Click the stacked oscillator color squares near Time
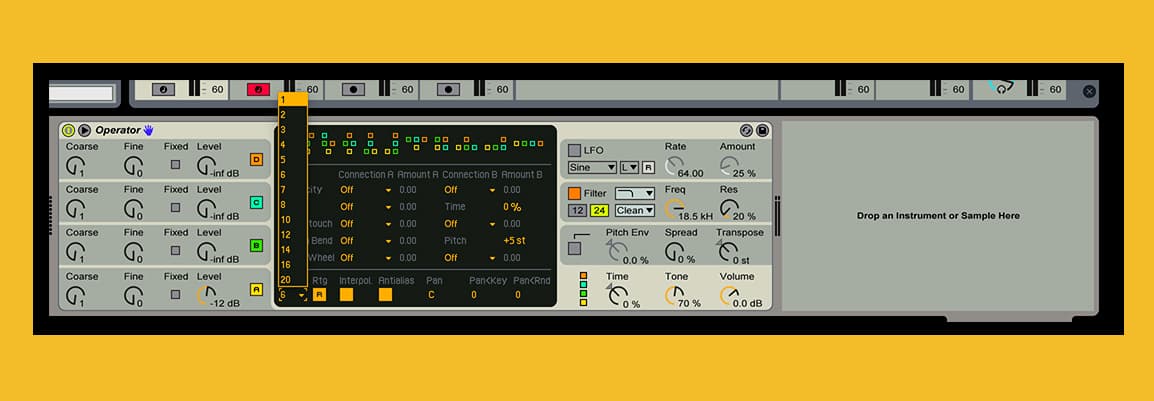Viewport: 1154px width, 401px height. coord(584,288)
